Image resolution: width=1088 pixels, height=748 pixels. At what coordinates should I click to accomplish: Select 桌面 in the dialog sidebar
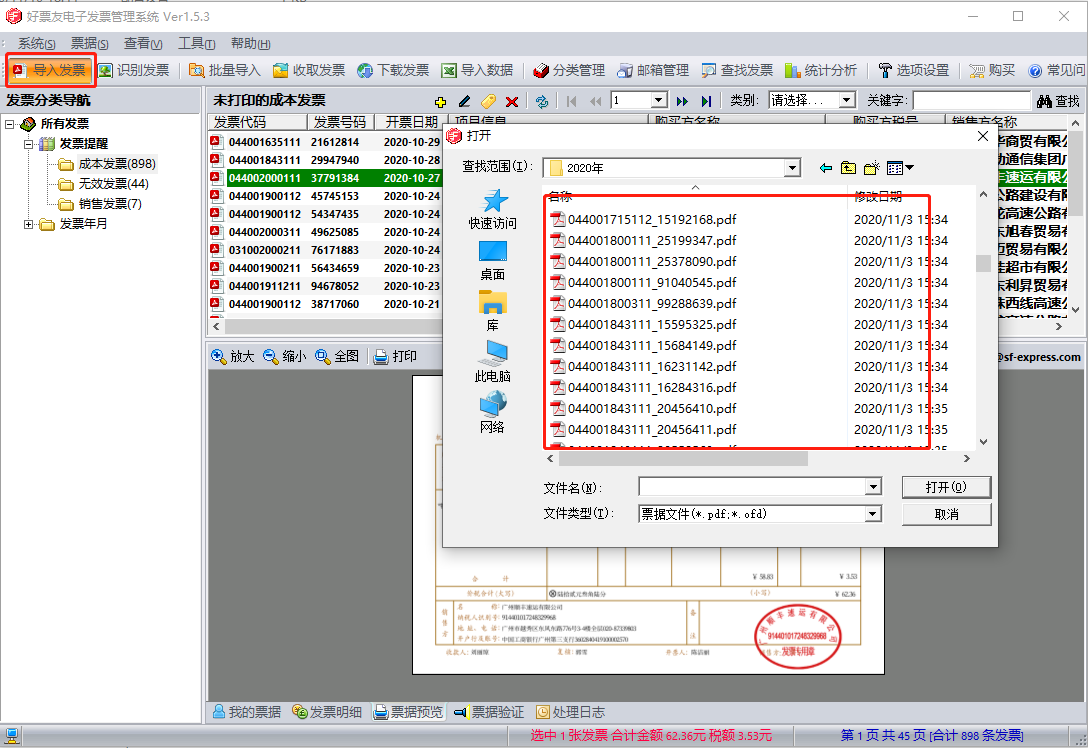(x=493, y=261)
